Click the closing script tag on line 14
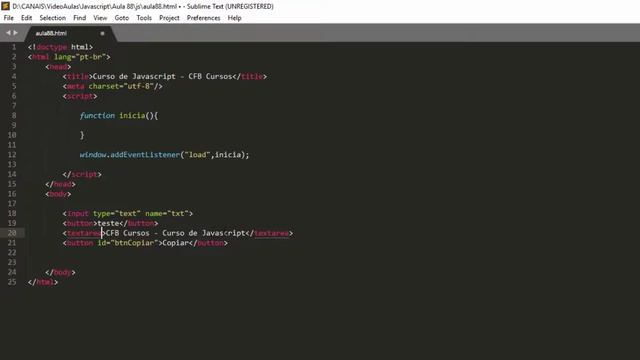Screen dimensions: 640x360 (82, 174)
